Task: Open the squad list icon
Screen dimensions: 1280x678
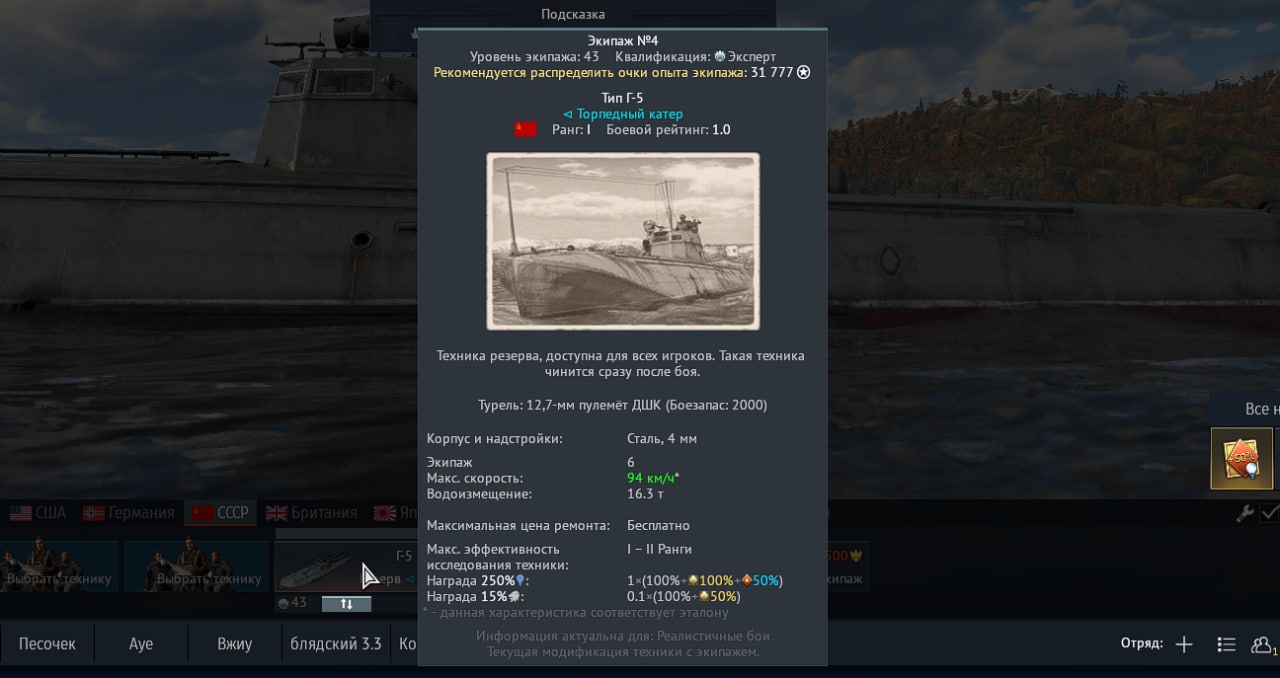Action: (1226, 644)
